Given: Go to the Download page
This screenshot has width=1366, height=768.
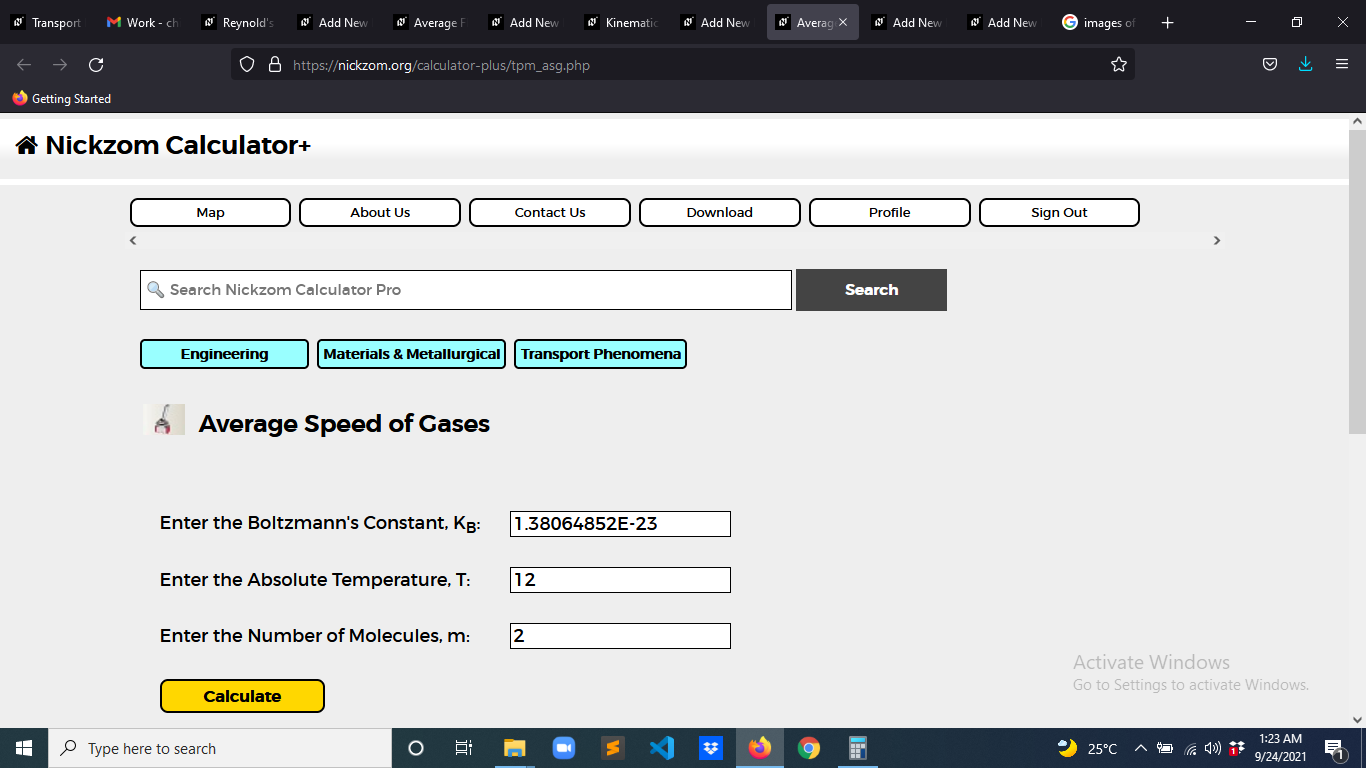Looking at the screenshot, I should [x=720, y=213].
